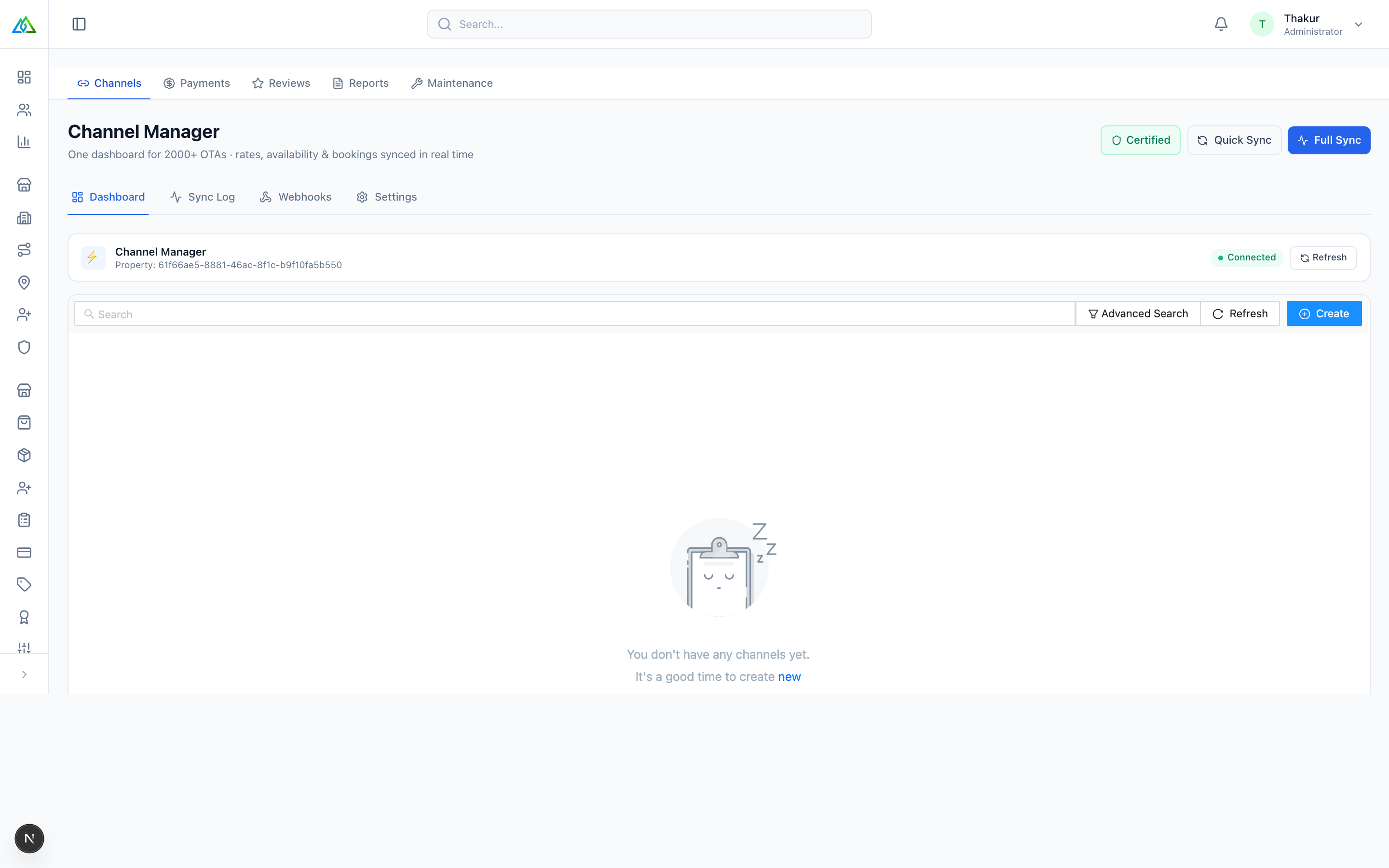Viewport: 1389px width, 868px height.
Task: Click the green T user avatar
Action: point(1262,24)
